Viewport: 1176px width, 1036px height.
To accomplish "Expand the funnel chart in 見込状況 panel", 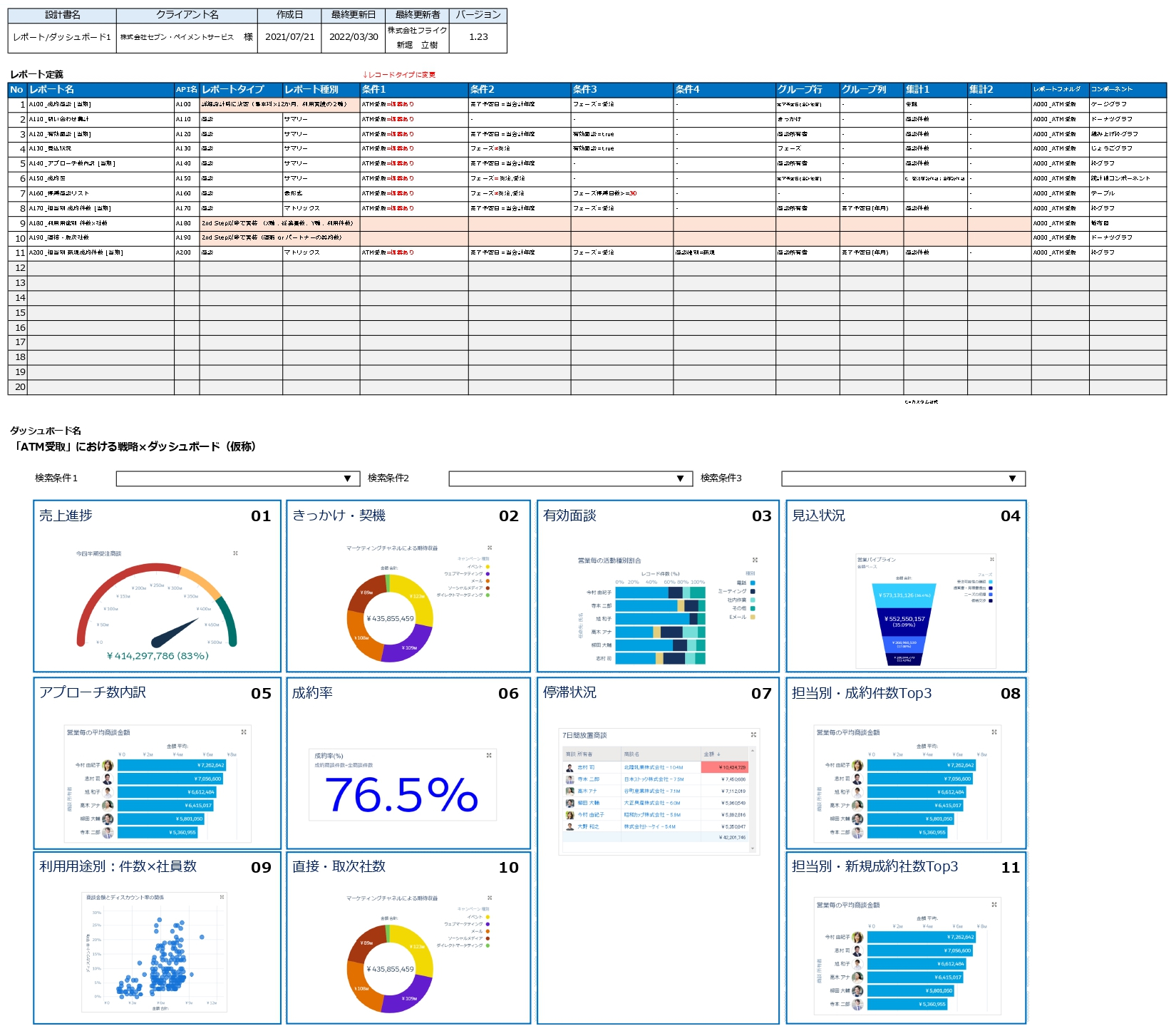I will (991, 560).
